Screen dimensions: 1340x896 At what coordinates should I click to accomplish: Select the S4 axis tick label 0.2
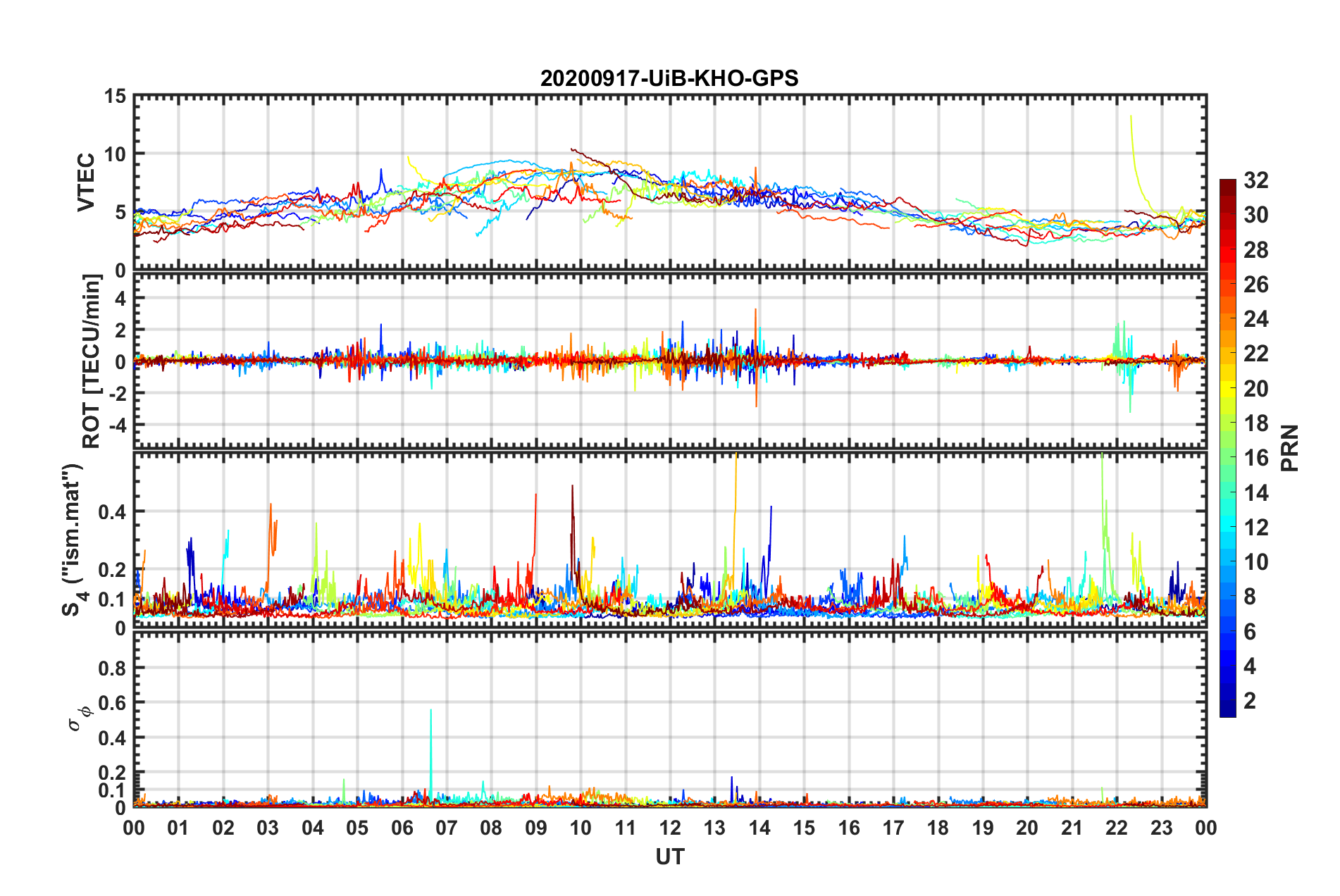pyautogui.click(x=113, y=570)
